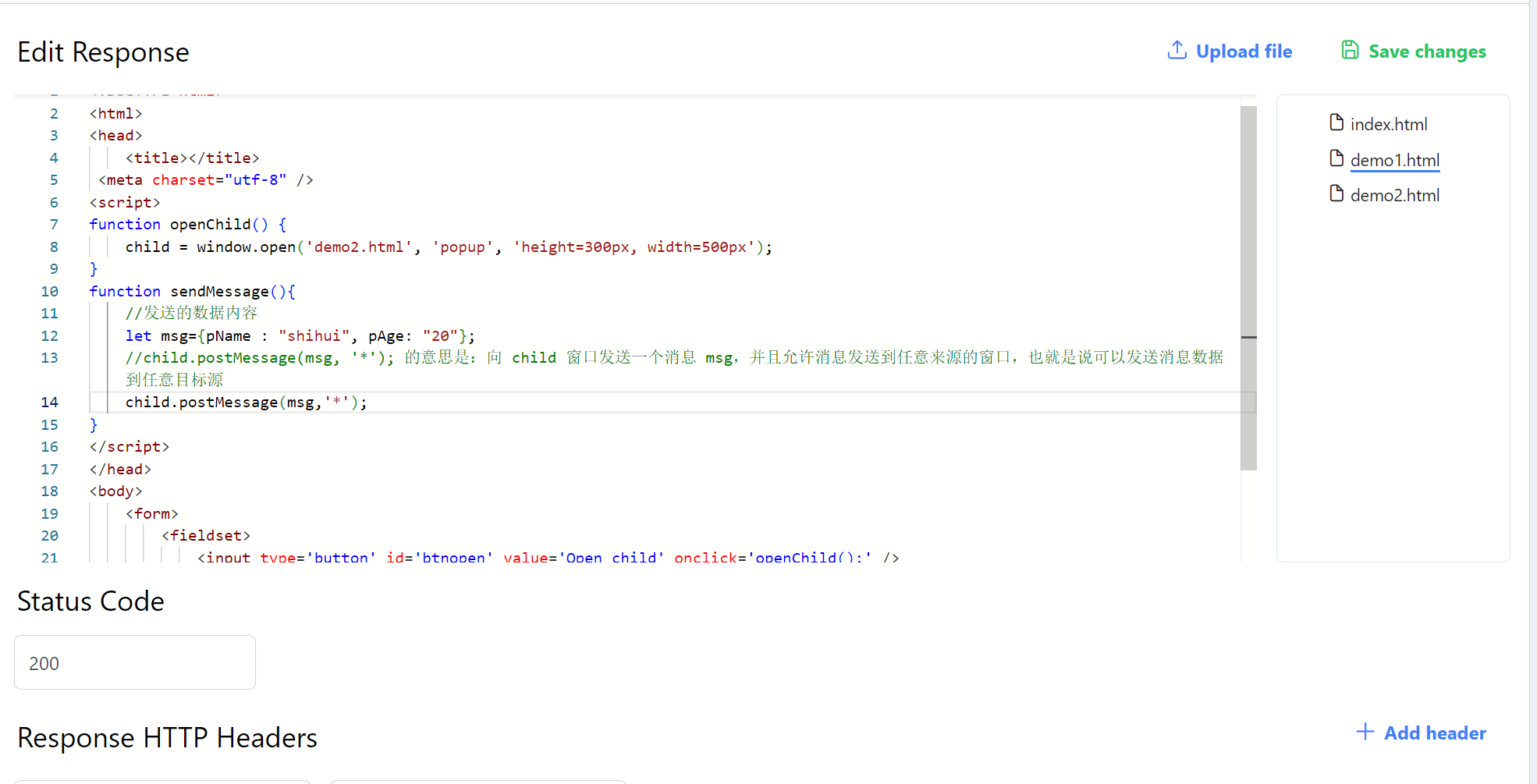Image resolution: width=1537 pixels, height=784 pixels.
Task: Click the Edit Response heading
Action: pos(103,51)
